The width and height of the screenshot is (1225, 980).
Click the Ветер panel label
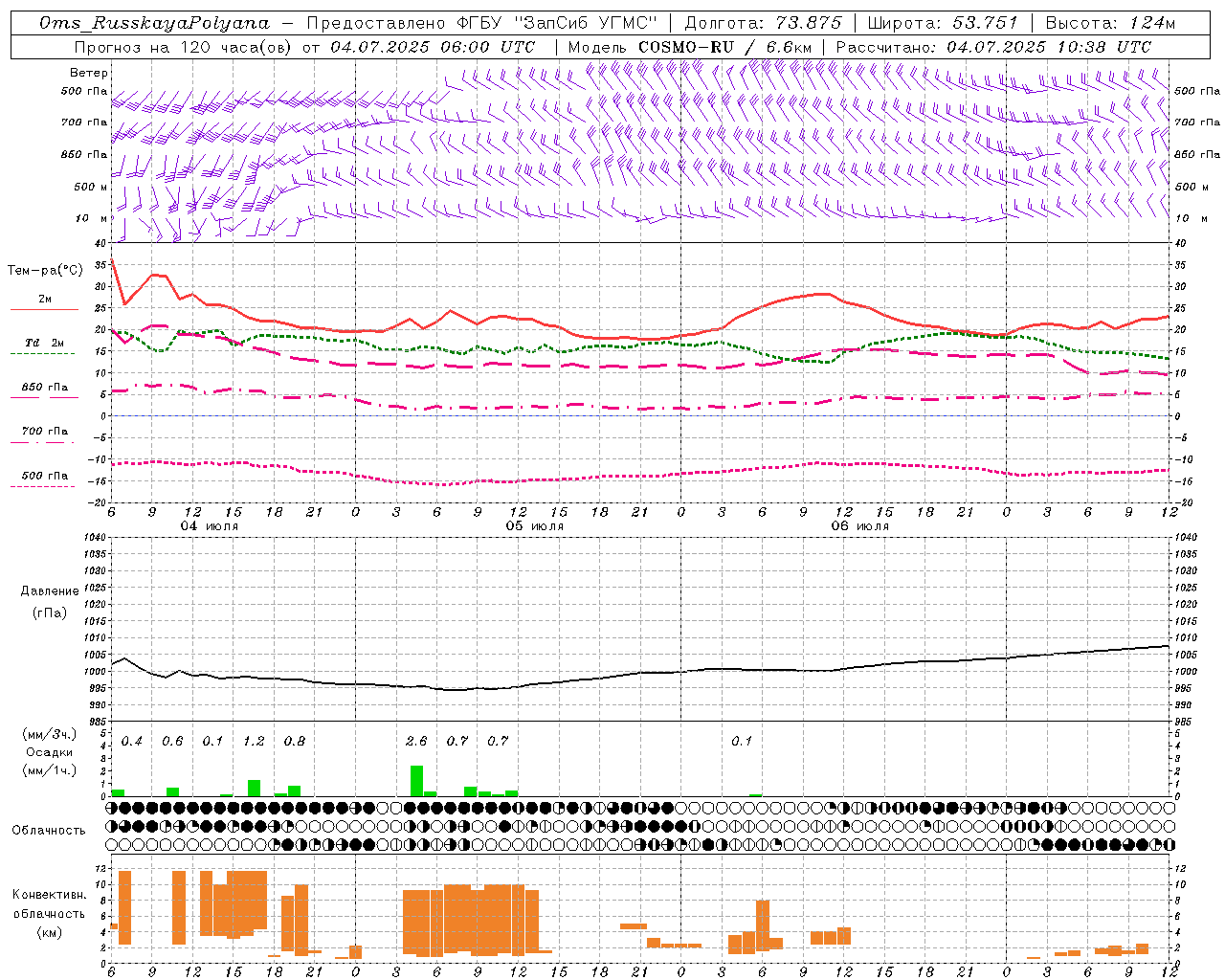tap(89, 73)
